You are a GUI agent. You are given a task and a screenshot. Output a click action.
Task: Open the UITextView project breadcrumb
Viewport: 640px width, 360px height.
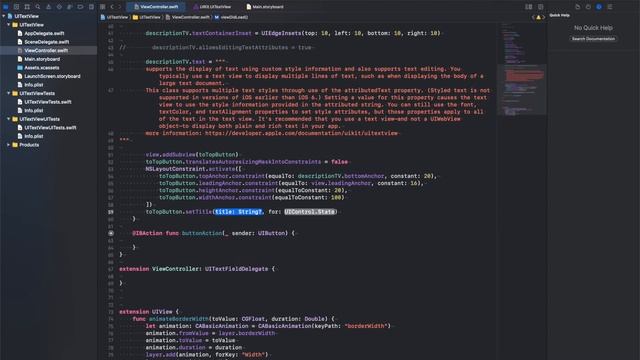[114, 17]
